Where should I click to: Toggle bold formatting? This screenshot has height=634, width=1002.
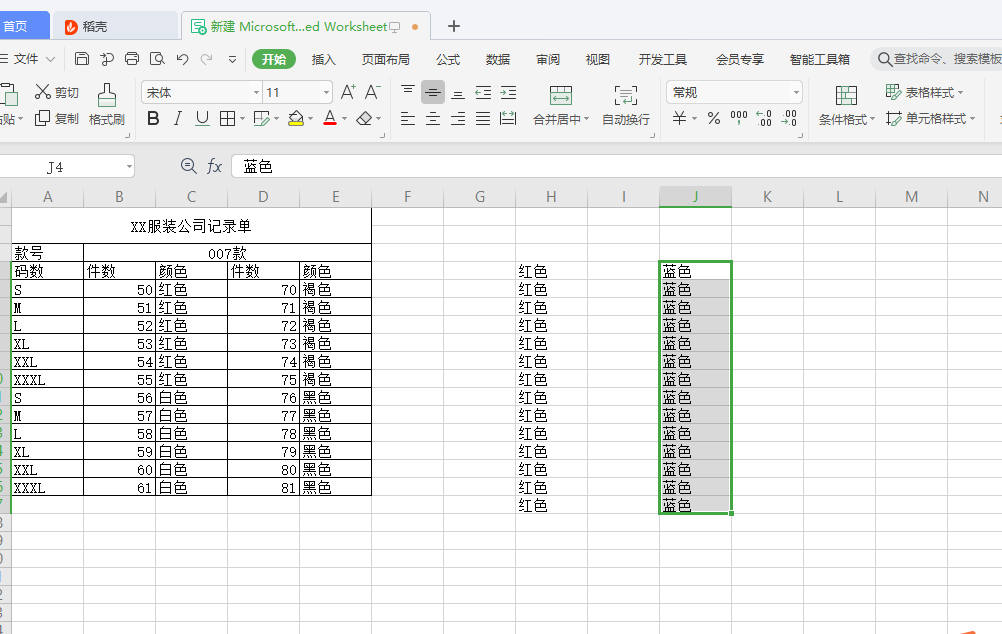click(x=153, y=118)
